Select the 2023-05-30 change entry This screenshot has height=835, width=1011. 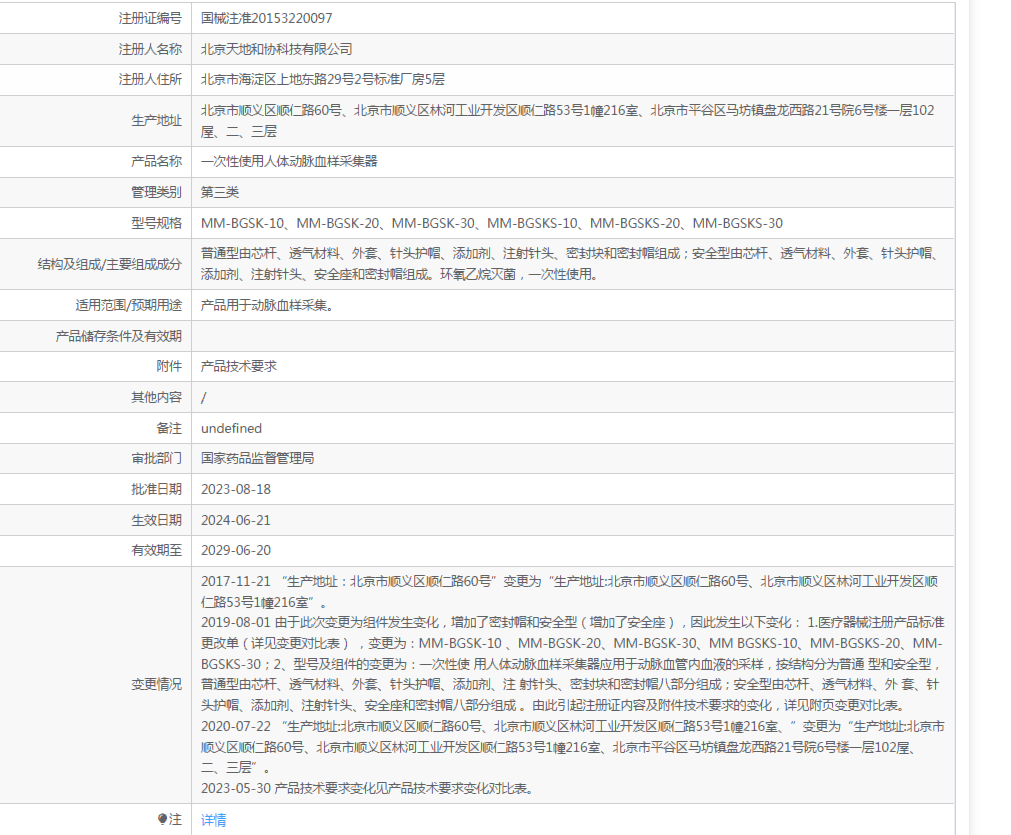click(369, 788)
